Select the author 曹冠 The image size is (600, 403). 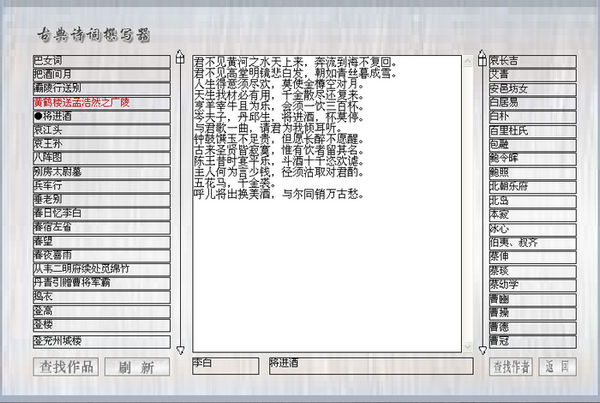tap(533, 341)
